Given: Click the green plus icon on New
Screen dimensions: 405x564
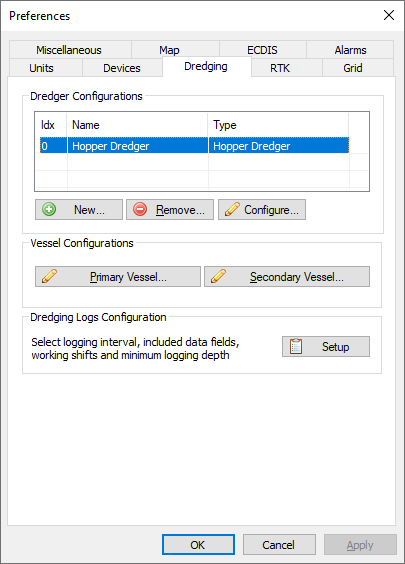Looking at the screenshot, I should click(x=49, y=209).
